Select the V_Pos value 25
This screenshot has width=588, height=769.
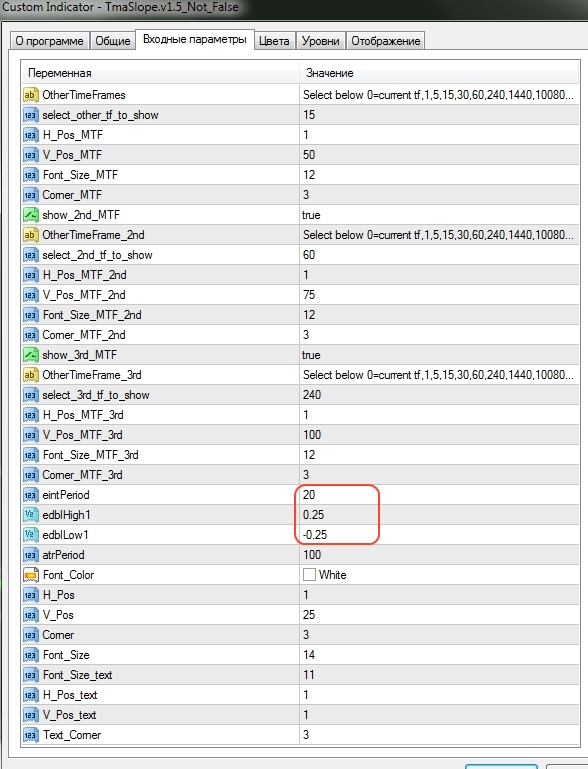[309, 615]
